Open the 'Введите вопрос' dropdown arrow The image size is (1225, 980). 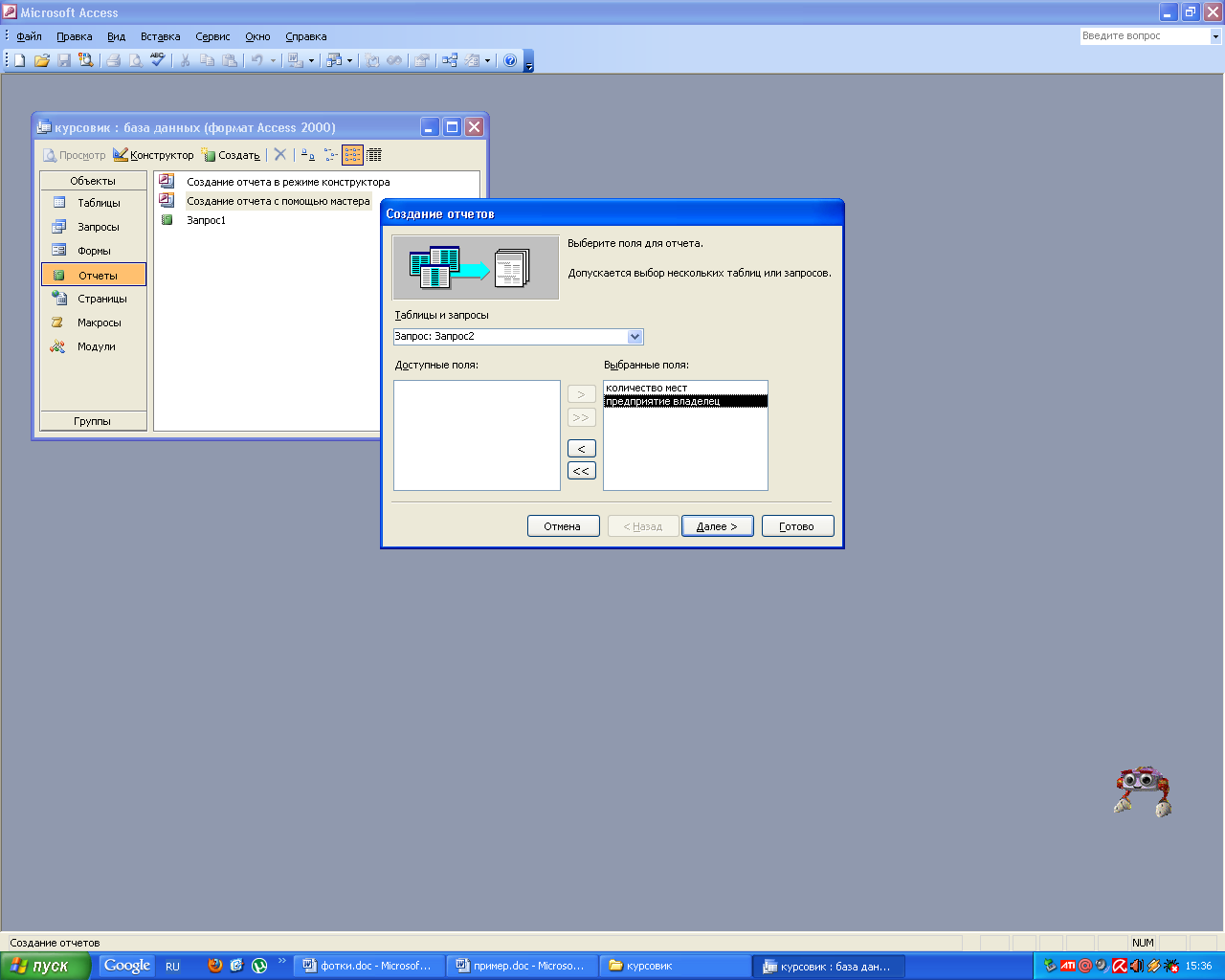pos(1216,36)
